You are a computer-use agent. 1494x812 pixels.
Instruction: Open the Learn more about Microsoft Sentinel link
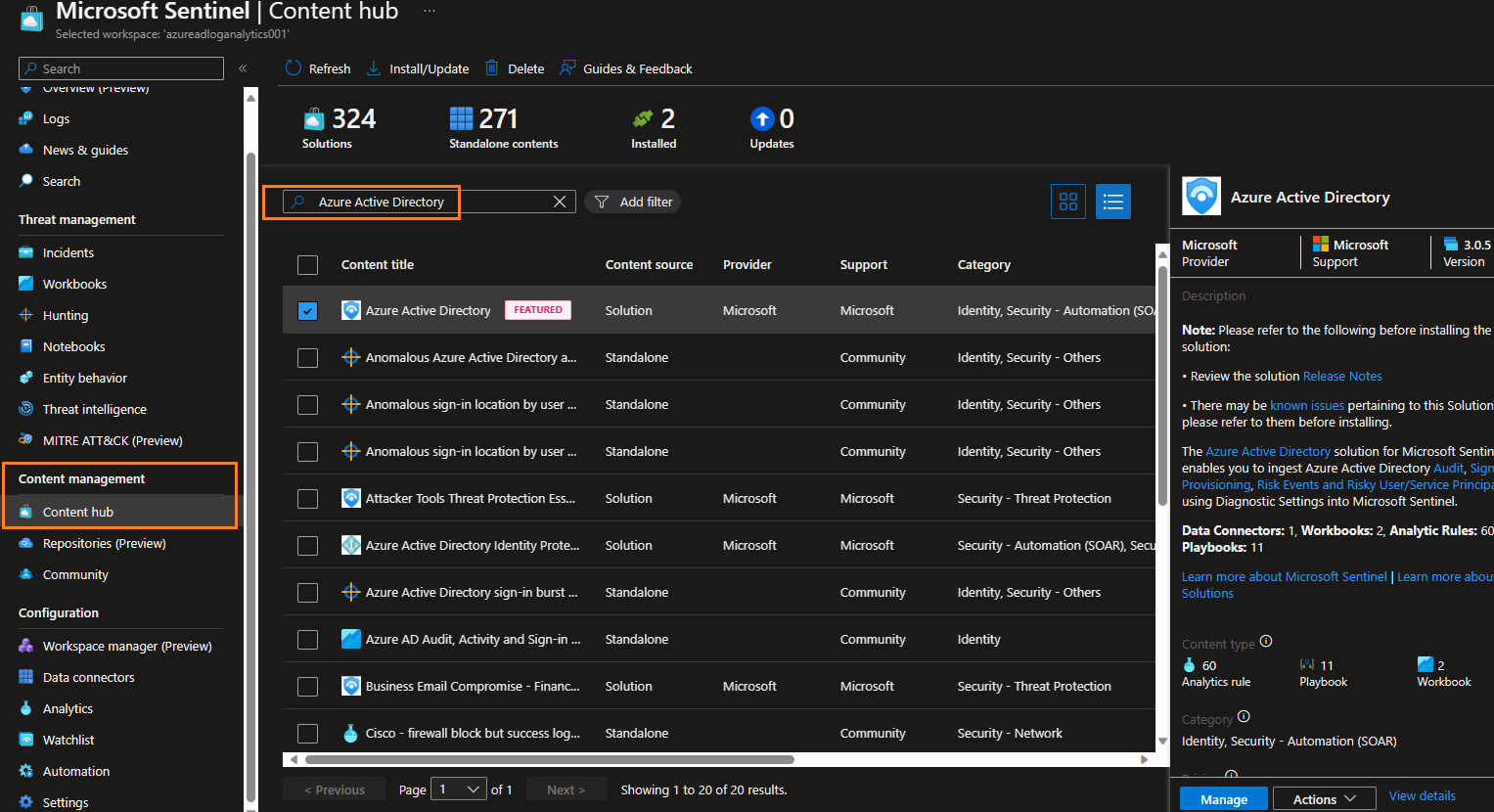(x=1284, y=576)
